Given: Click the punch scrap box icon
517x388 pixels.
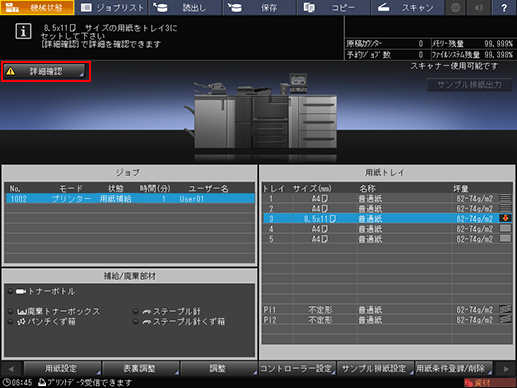Looking at the screenshot, I should 21,322.
